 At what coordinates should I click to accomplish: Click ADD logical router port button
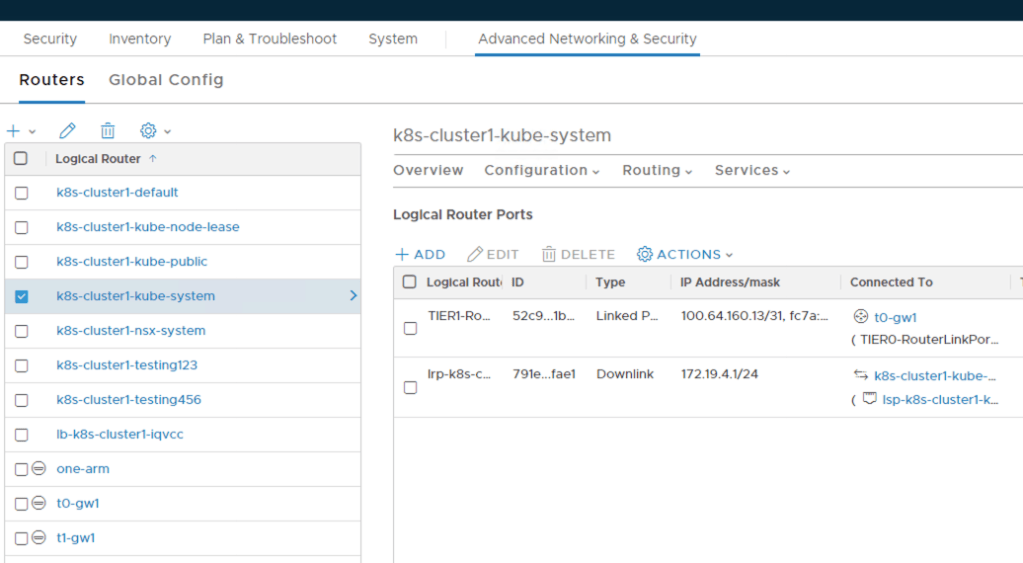tap(420, 254)
